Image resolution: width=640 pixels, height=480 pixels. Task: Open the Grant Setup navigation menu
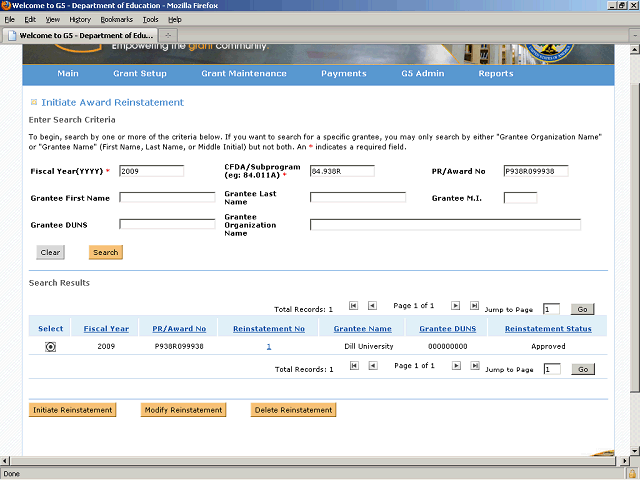[138, 73]
